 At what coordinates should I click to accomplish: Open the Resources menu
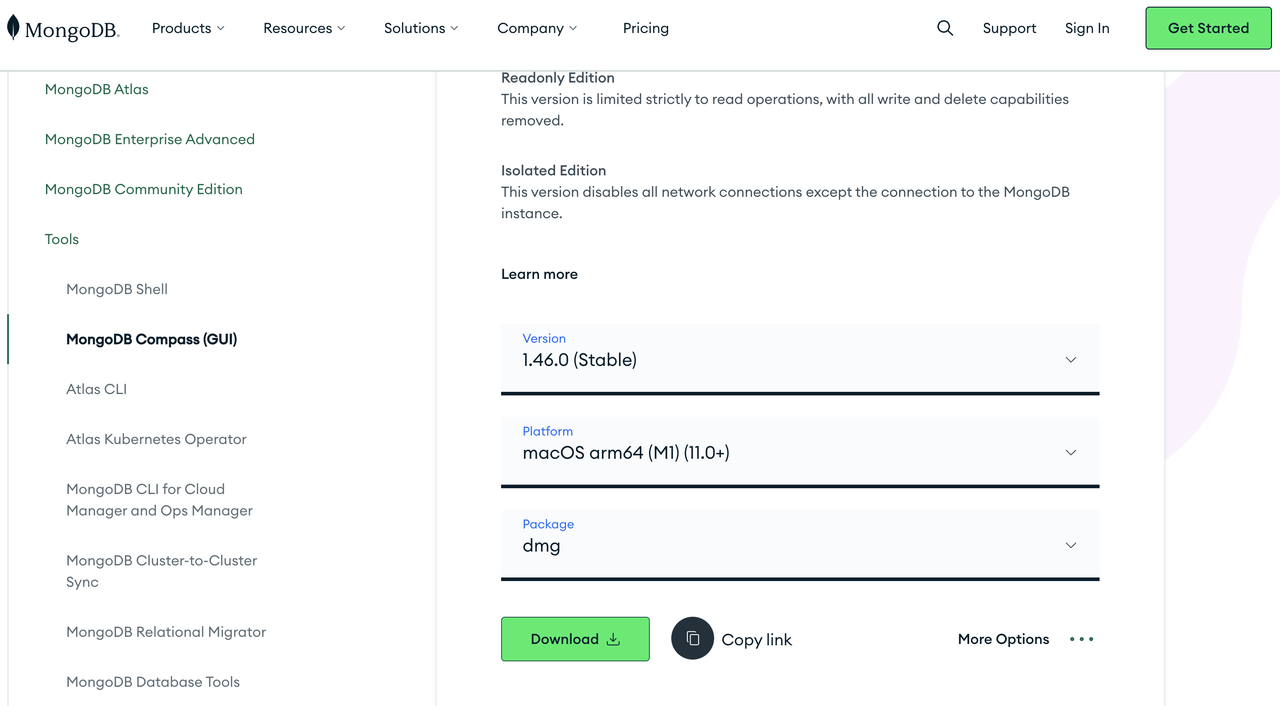(304, 28)
